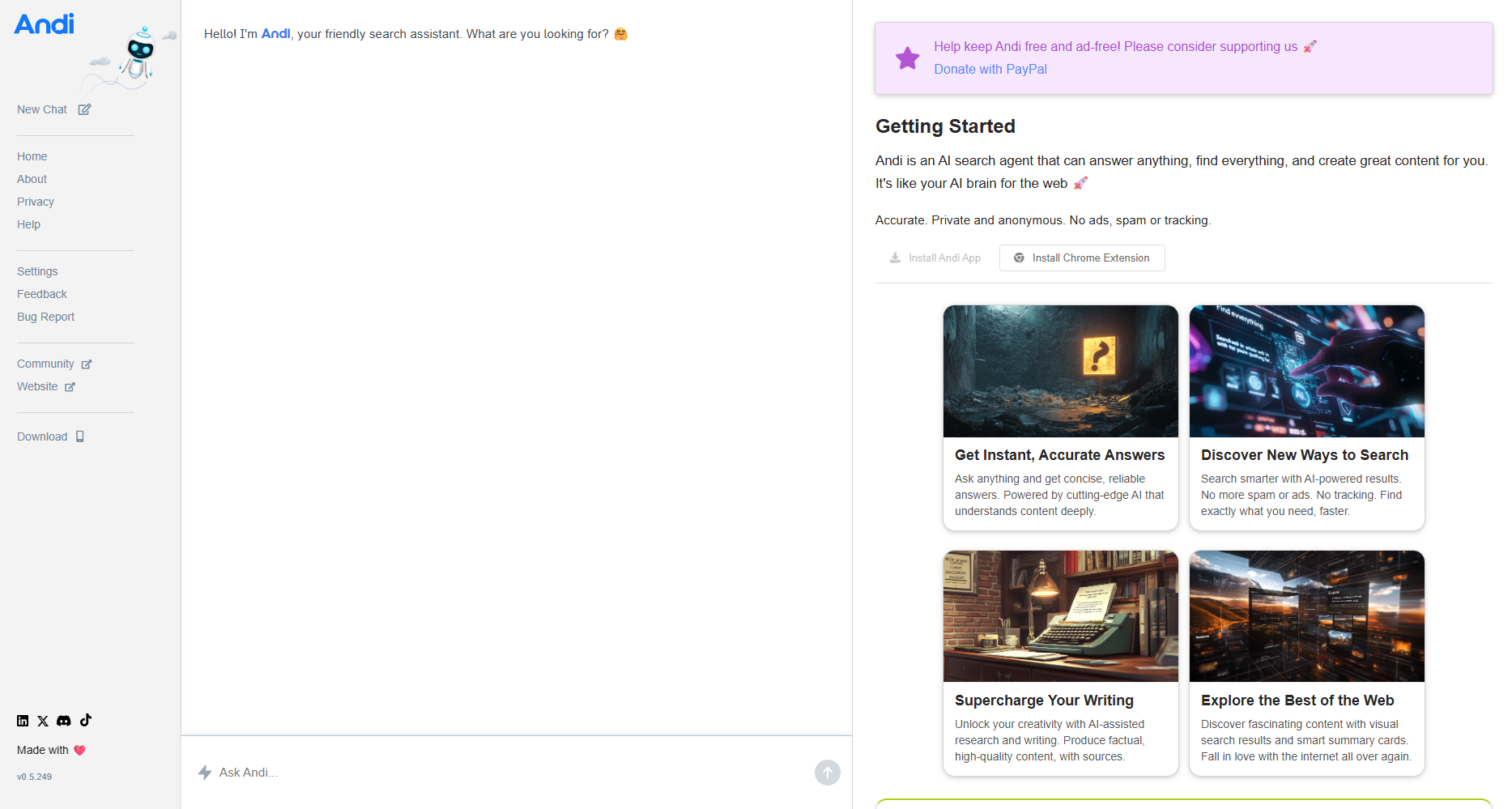Image resolution: width=1512 pixels, height=809 pixels.
Task: Click the typewriter card image
Action: coord(1061,616)
